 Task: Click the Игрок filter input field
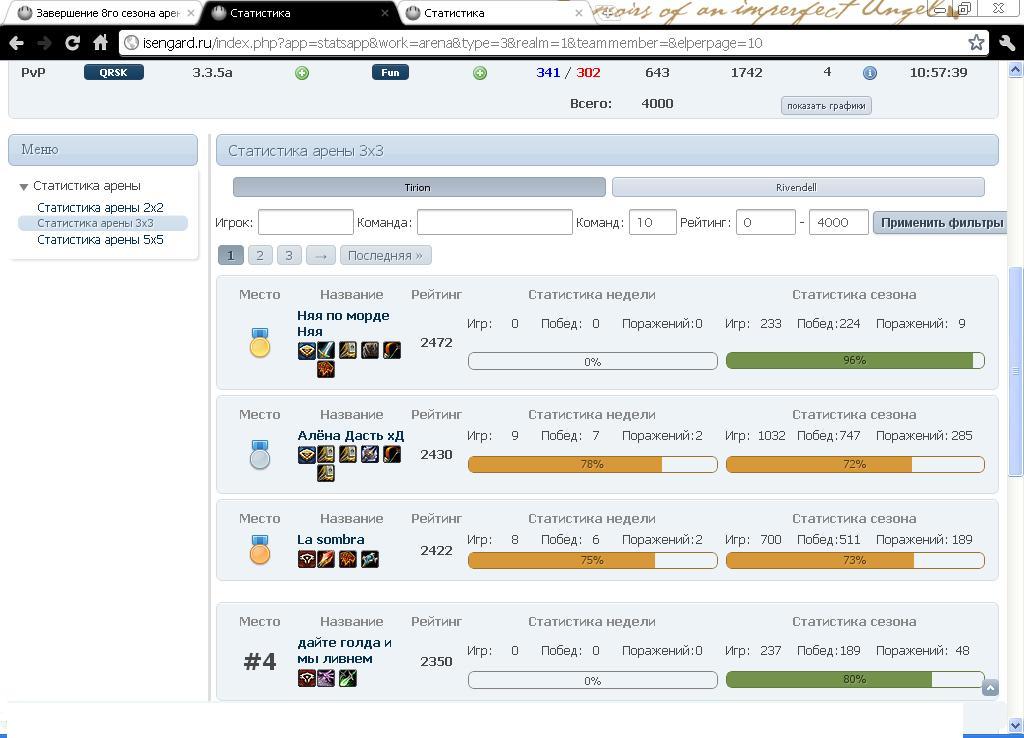pyautogui.click(x=306, y=222)
